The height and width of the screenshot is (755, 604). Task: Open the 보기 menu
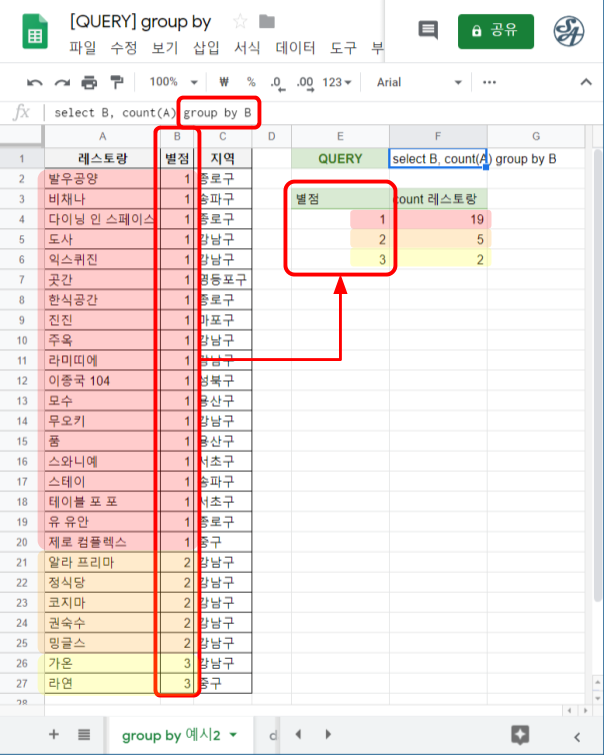tap(165, 48)
